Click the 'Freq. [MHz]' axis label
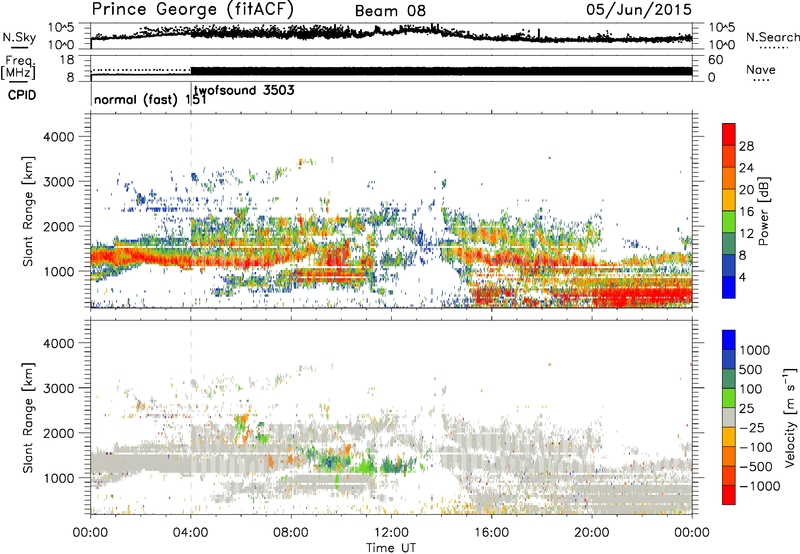The width and height of the screenshot is (800, 554). [19, 67]
